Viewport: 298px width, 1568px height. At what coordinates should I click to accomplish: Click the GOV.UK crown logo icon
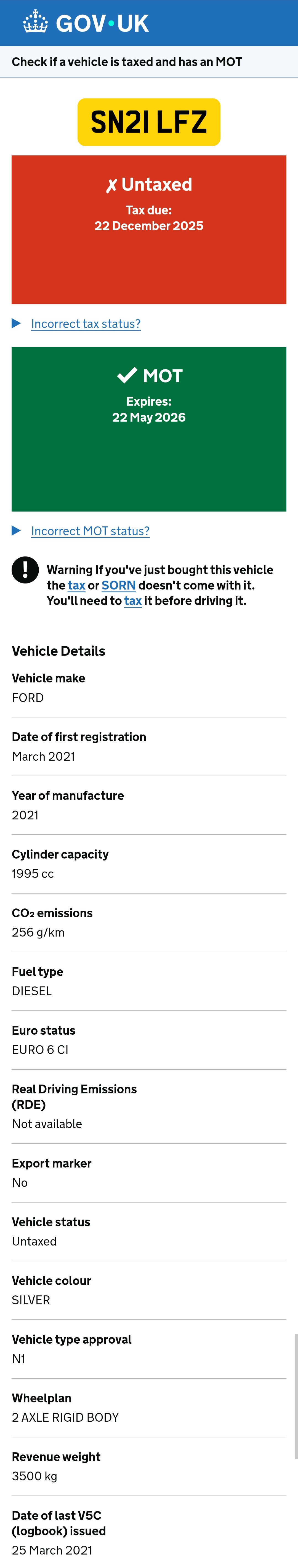35,23
